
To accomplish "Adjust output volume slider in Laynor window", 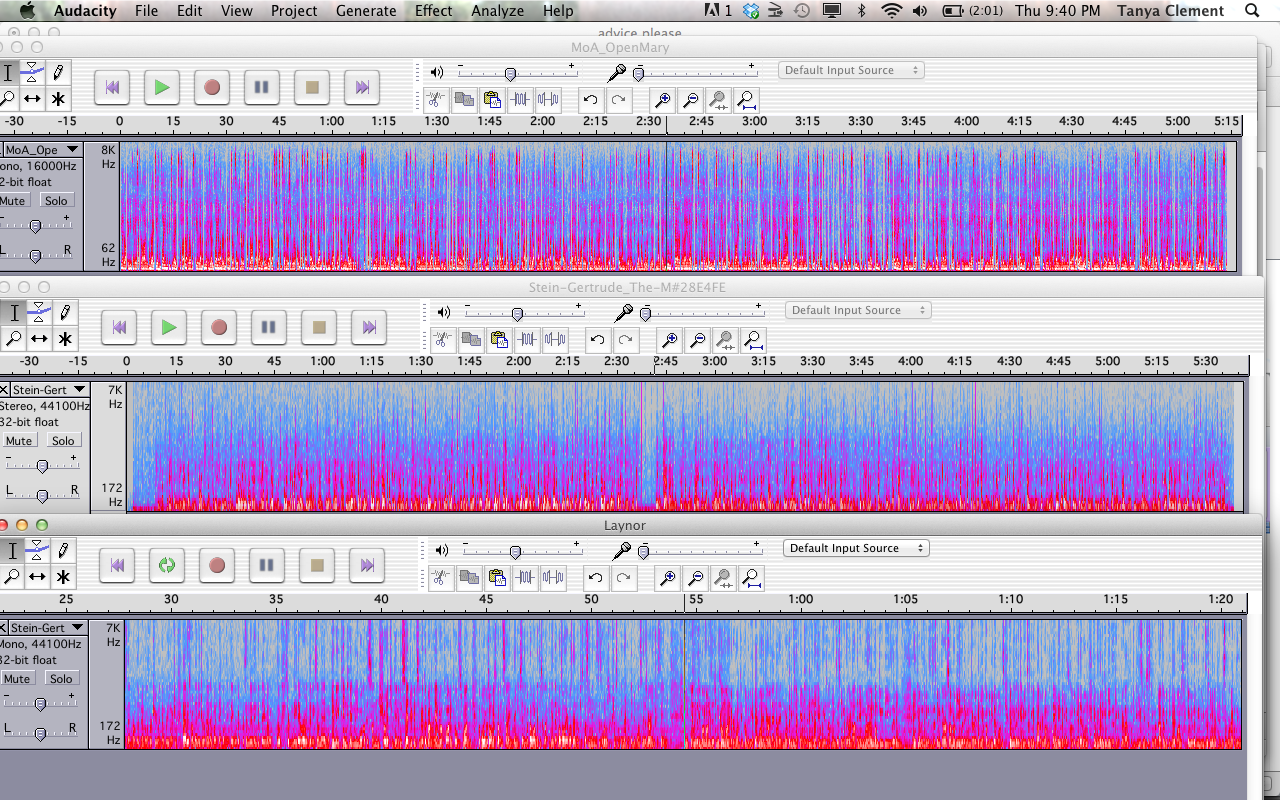I will (x=516, y=552).
